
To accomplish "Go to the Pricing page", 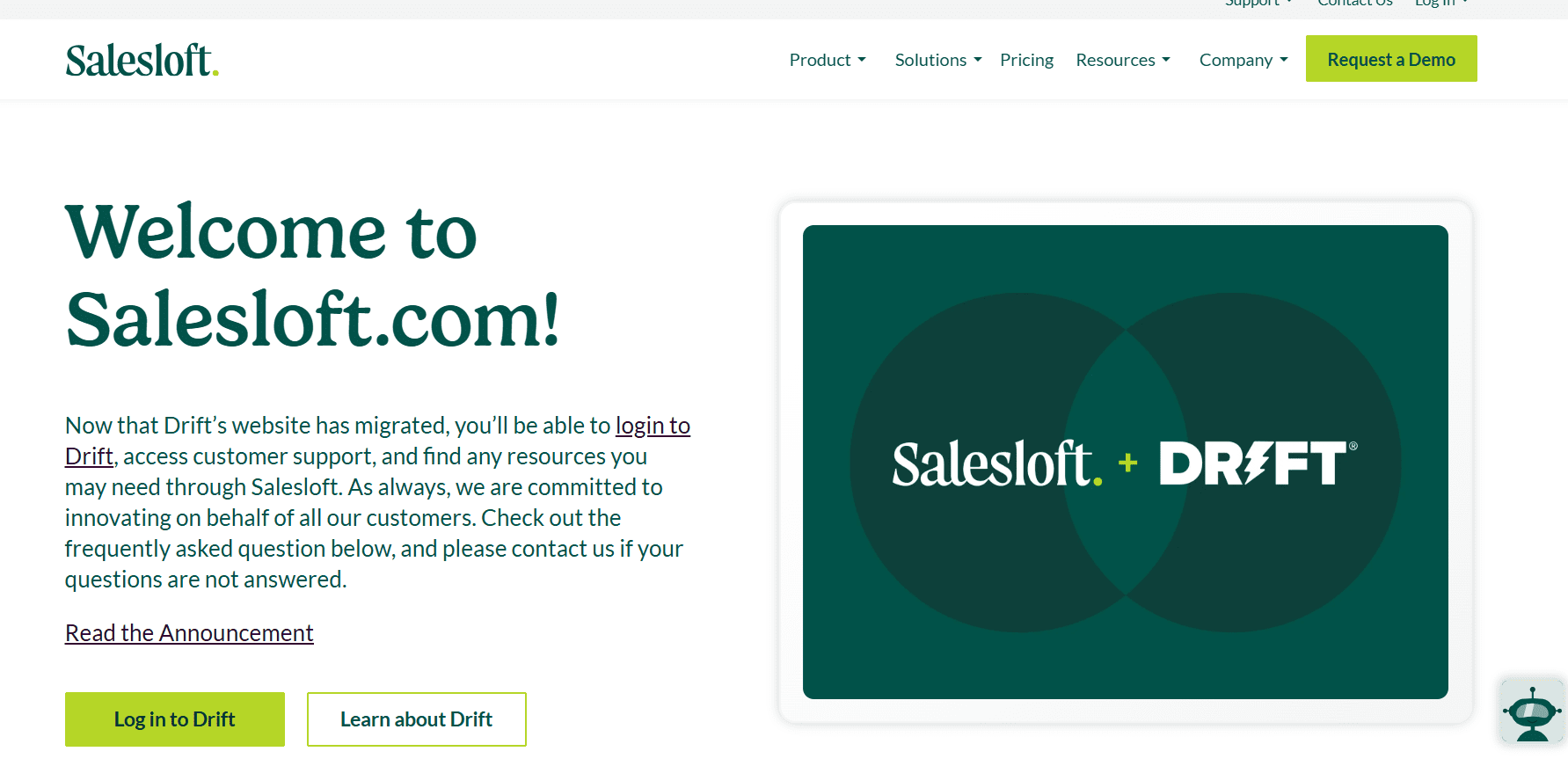I will (1026, 60).
